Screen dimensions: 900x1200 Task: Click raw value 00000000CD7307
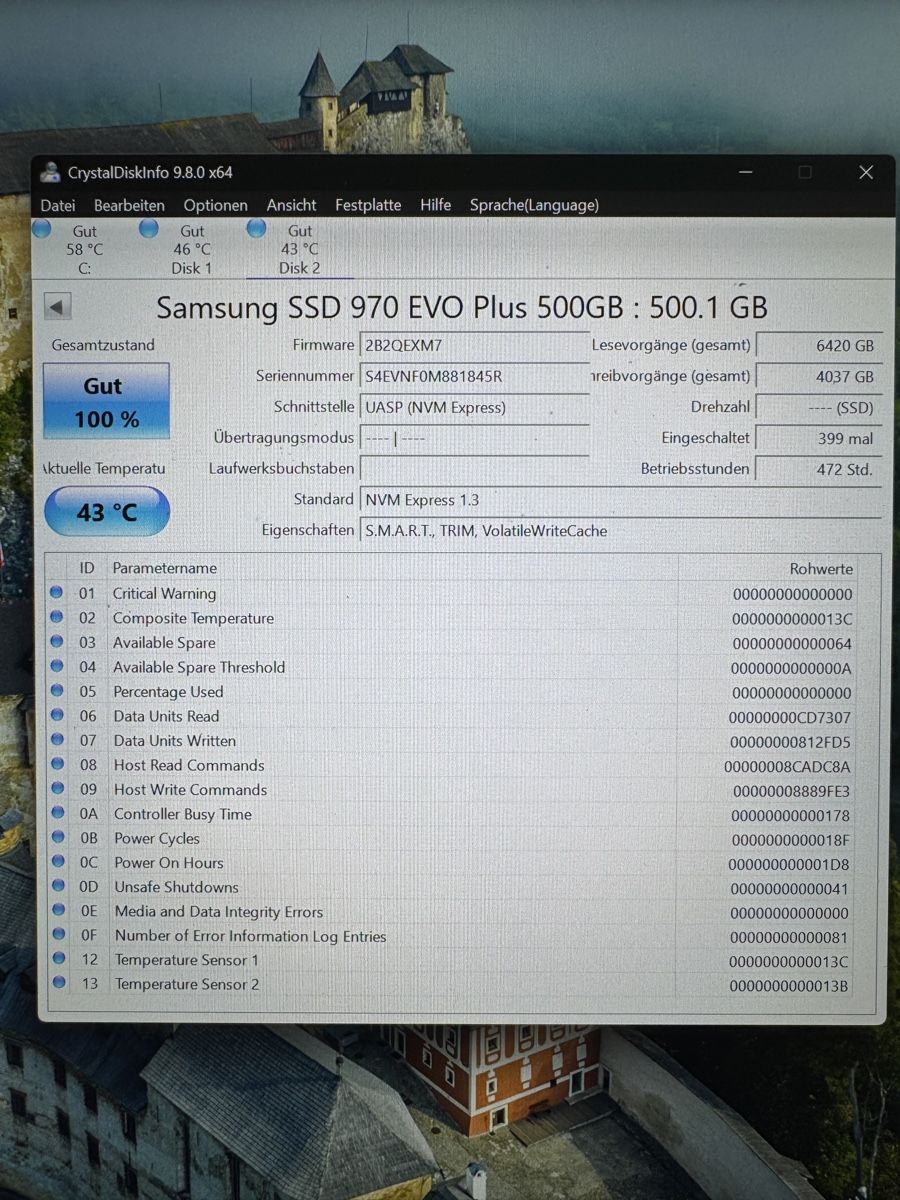(x=790, y=717)
